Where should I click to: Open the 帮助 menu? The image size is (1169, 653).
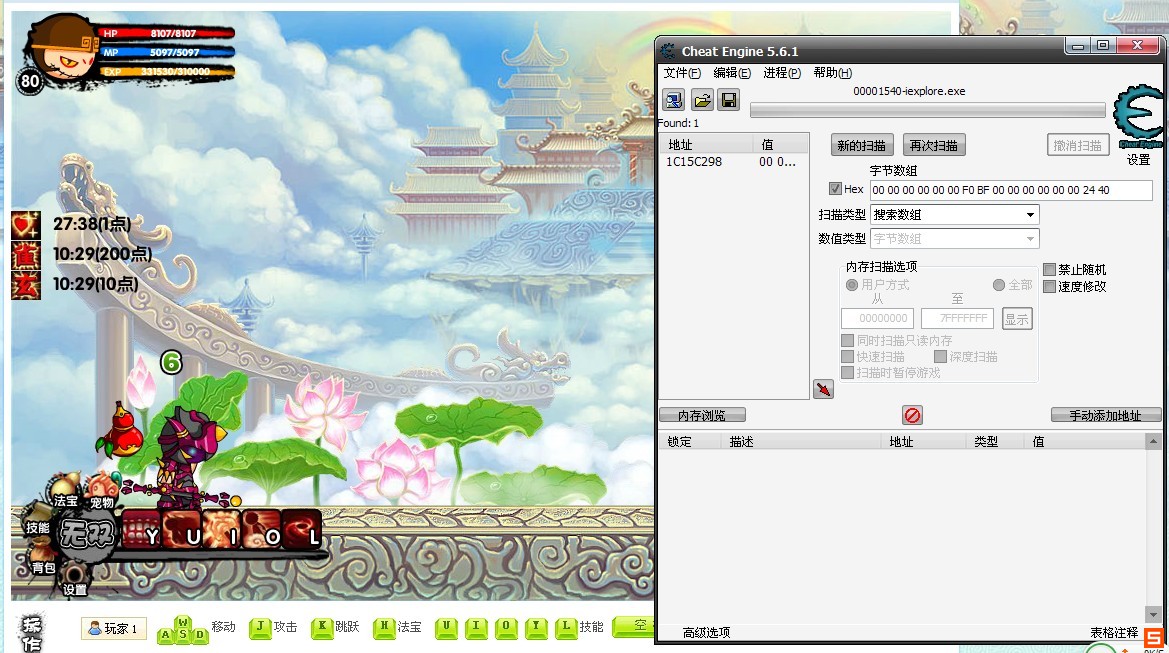click(832, 72)
